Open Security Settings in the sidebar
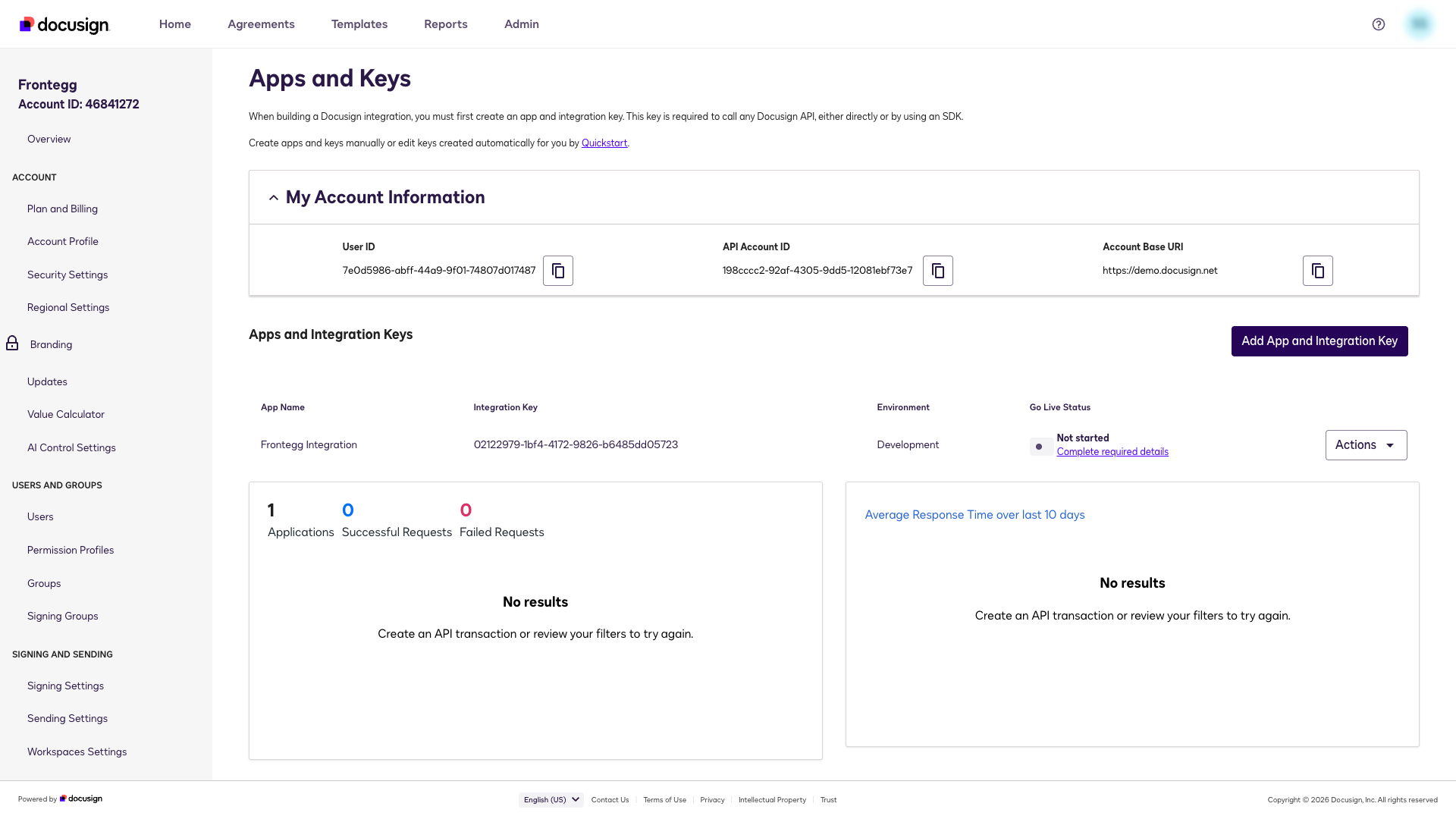The width and height of the screenshot is (1456, 819). 67,275
